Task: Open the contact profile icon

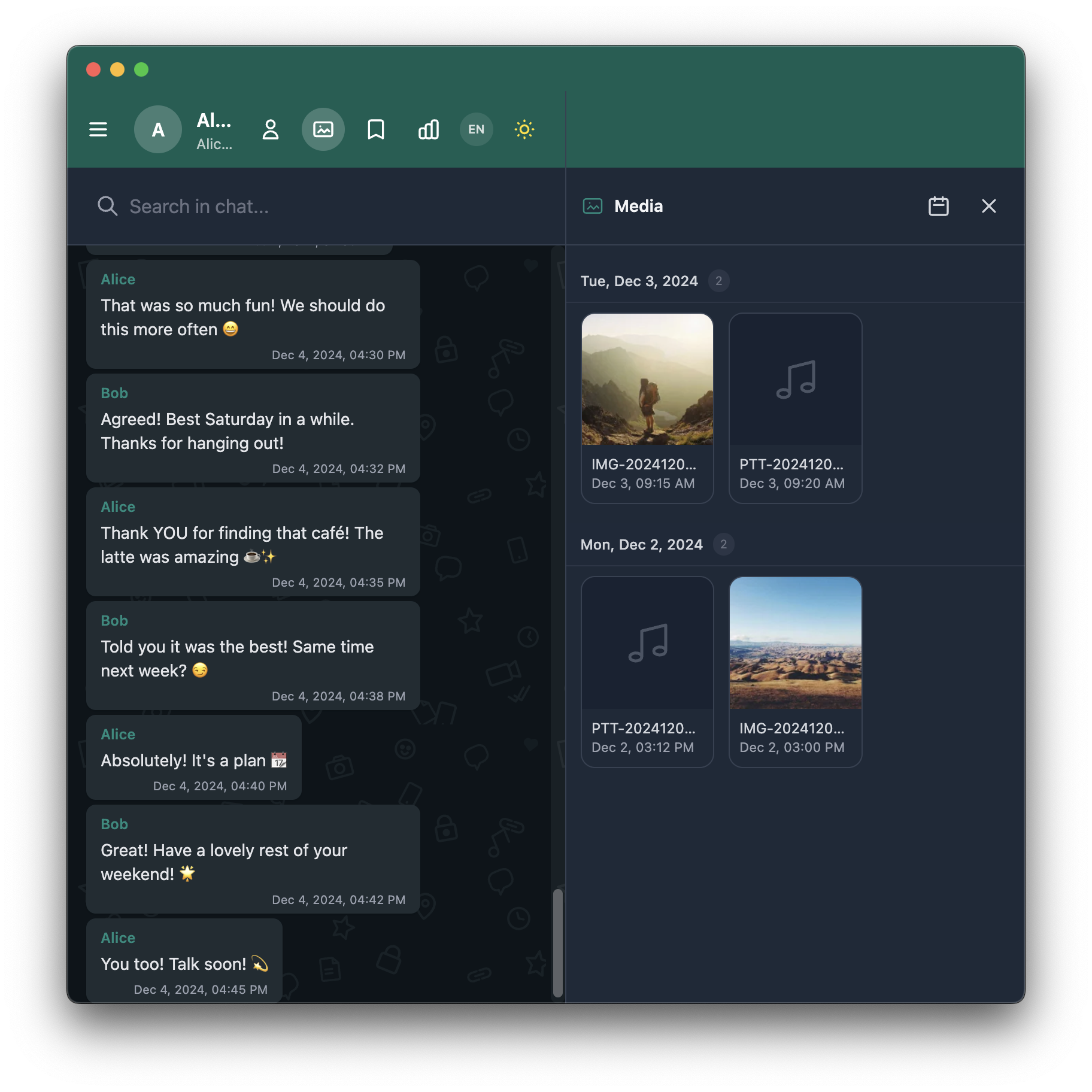Action: 271,129
